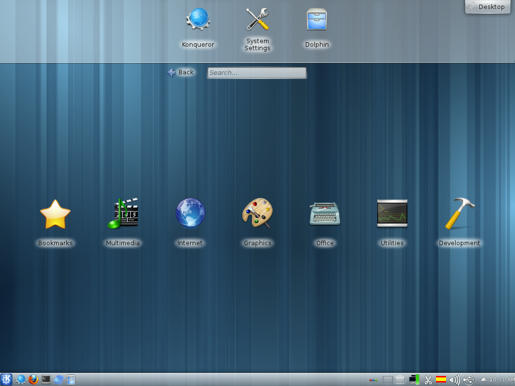The height and width of the screenshot is (386, 515).
Task: Launch Firefox from the taskbar
Action: 33,379
